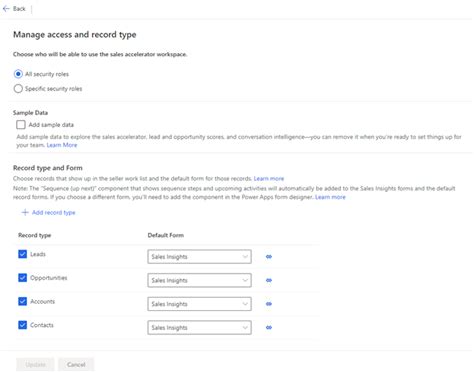Uncheck the Opportunities record type
The height and width of the screenshot is (373, 474).
click(22, 278)
